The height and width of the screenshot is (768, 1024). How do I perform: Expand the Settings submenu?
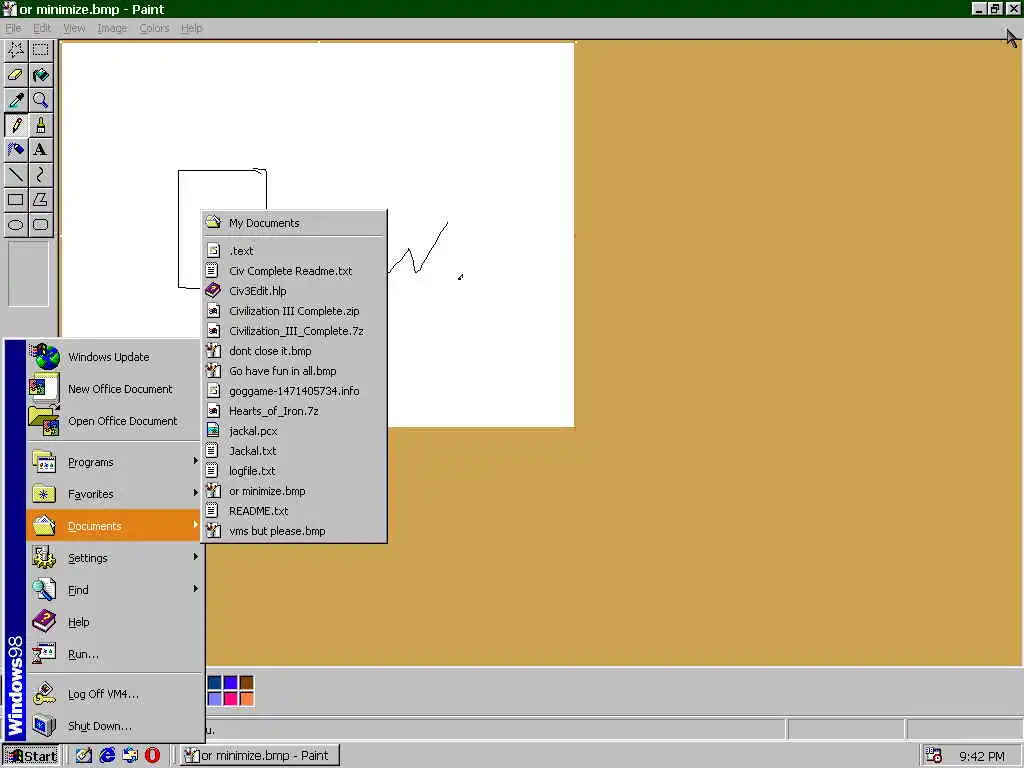coord(114,558)
